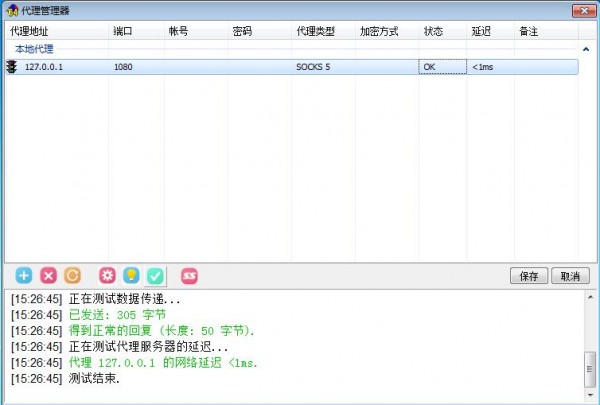Click the blue plus add proxy icon

coord(24,276)
